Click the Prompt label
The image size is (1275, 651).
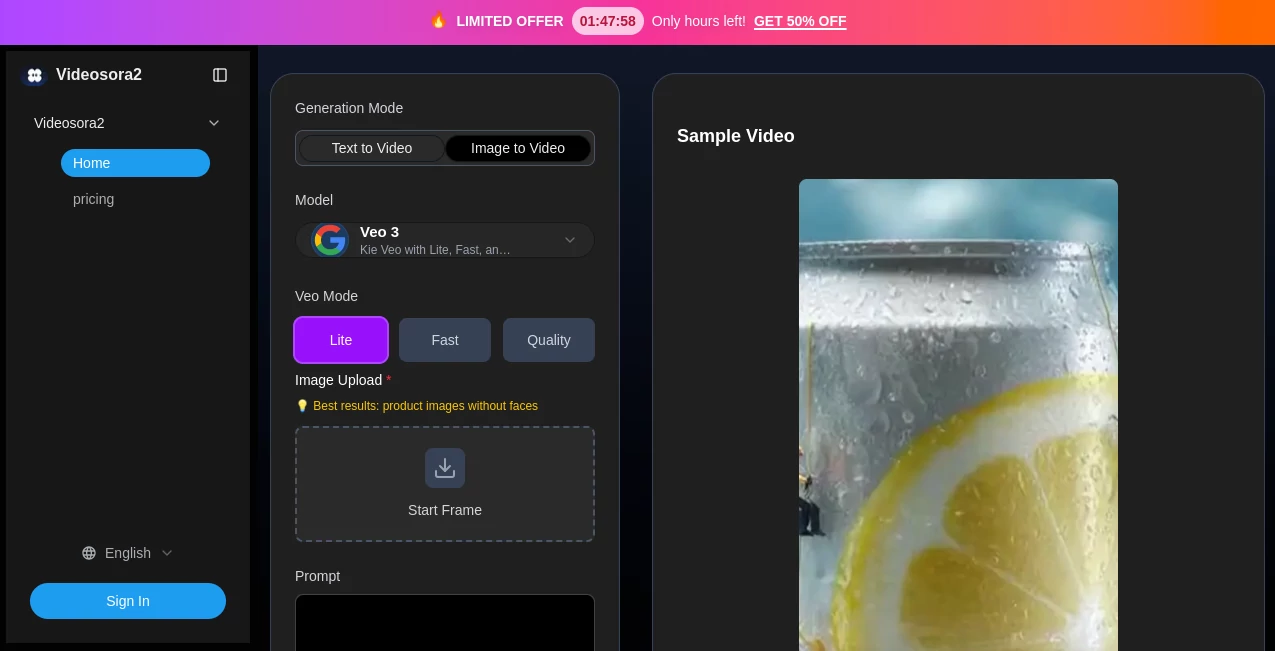[317, 576]
